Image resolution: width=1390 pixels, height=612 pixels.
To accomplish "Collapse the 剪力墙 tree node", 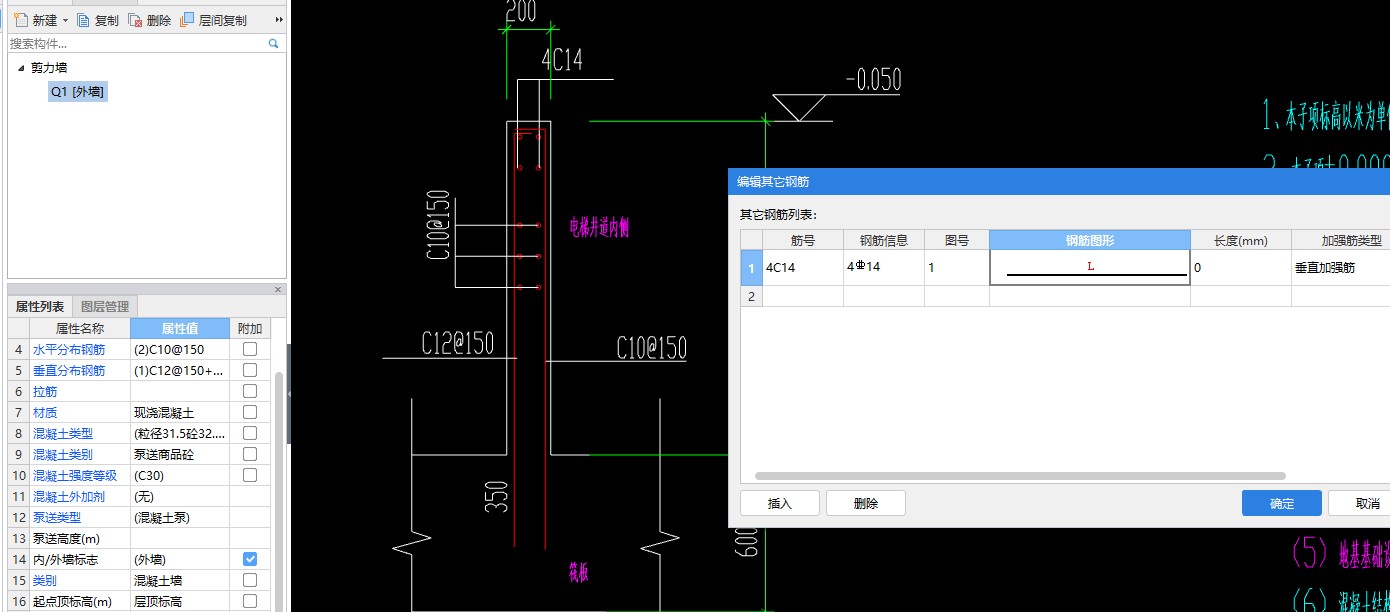I will 21,68.
